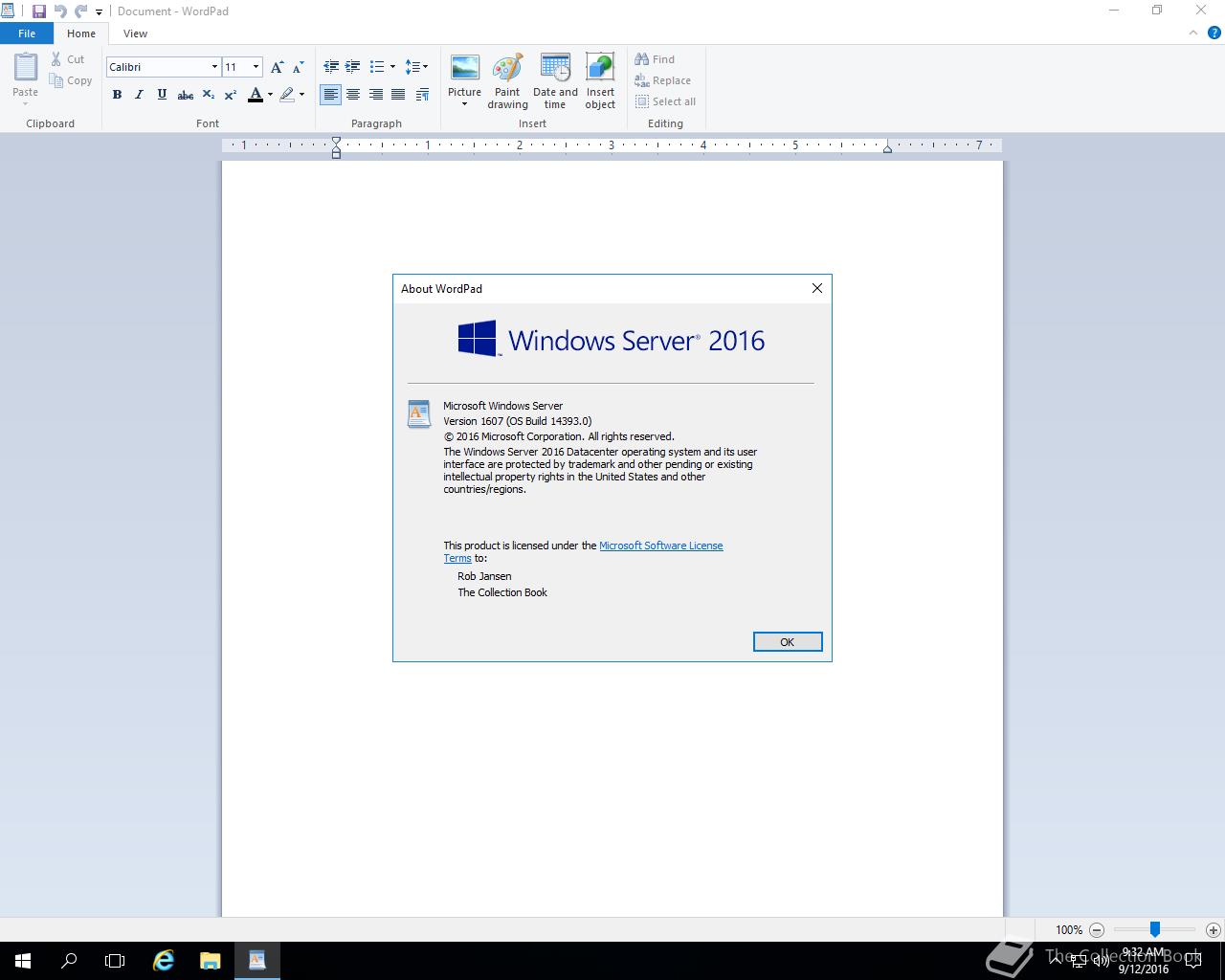Image resolution: width=1225 pixels, height=980 pixels.
Task: Open Task View on the taskbar
Action: tap(115, 961)
